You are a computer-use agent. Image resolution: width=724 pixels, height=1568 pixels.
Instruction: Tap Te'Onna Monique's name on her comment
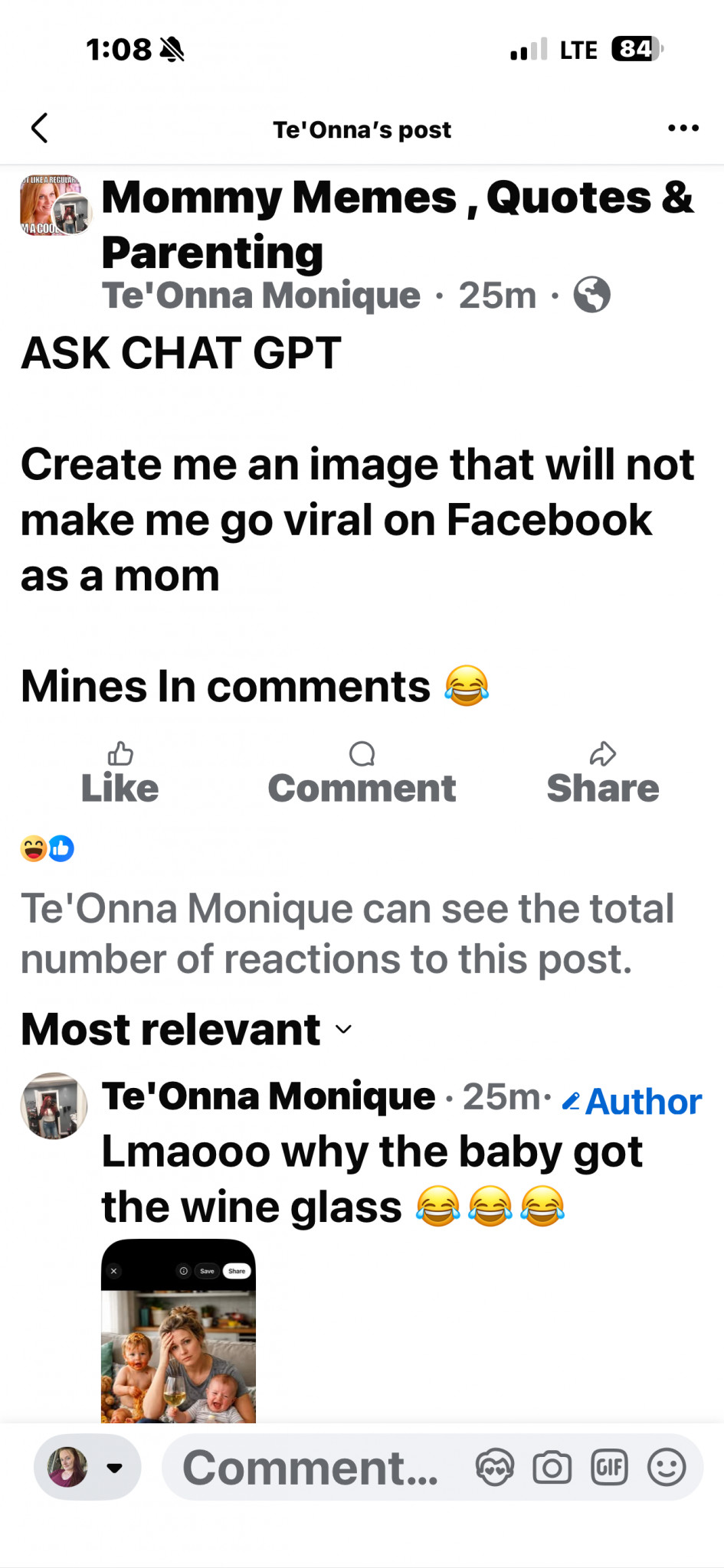pos(268,1096)
